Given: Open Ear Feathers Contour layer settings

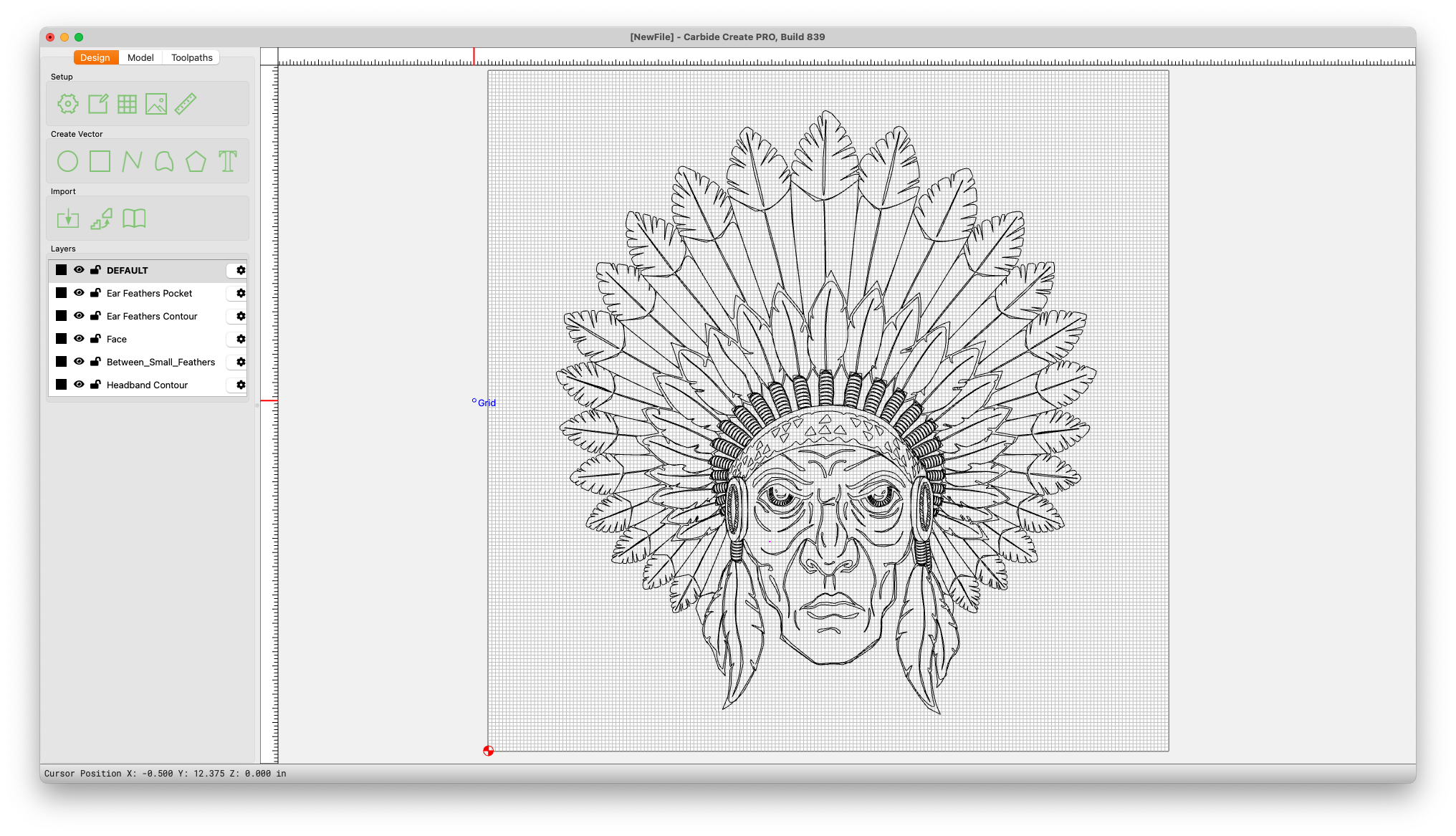Looking at the screenshot, I should click(x=241, y=316).
